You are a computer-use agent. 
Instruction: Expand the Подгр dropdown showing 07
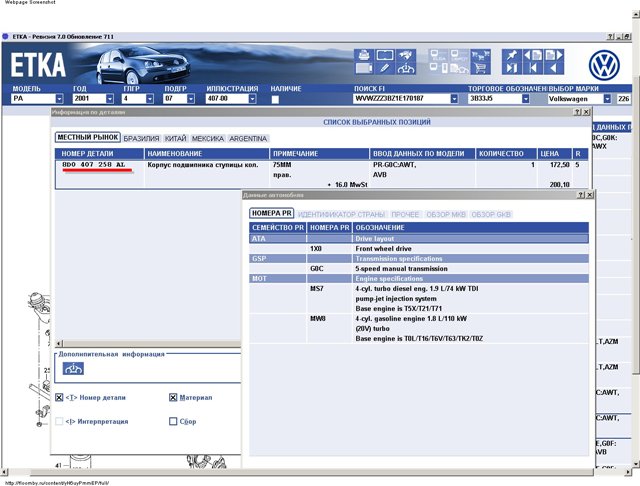[x=191, y=99]
